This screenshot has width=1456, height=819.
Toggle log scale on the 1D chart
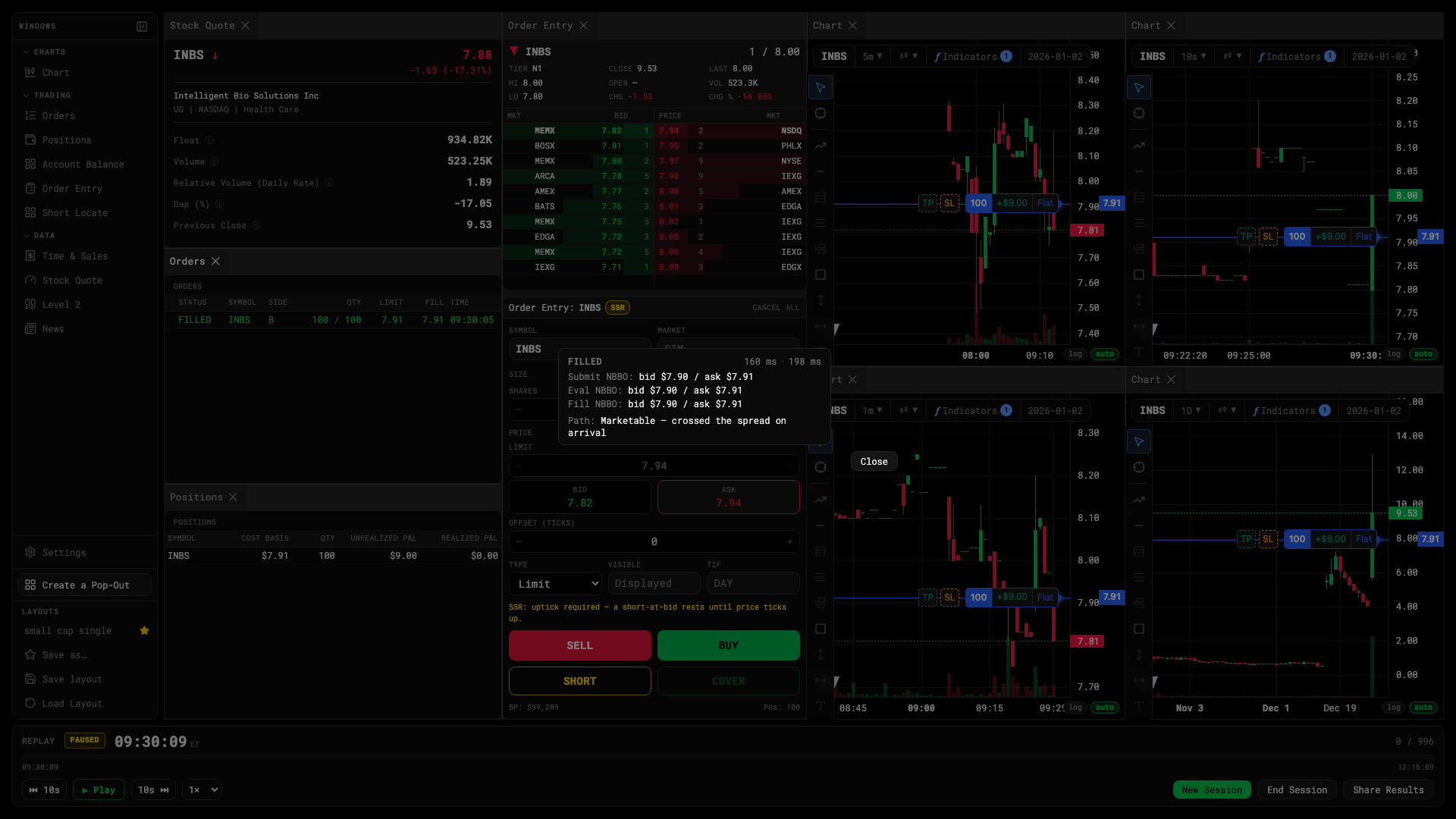1394,708
